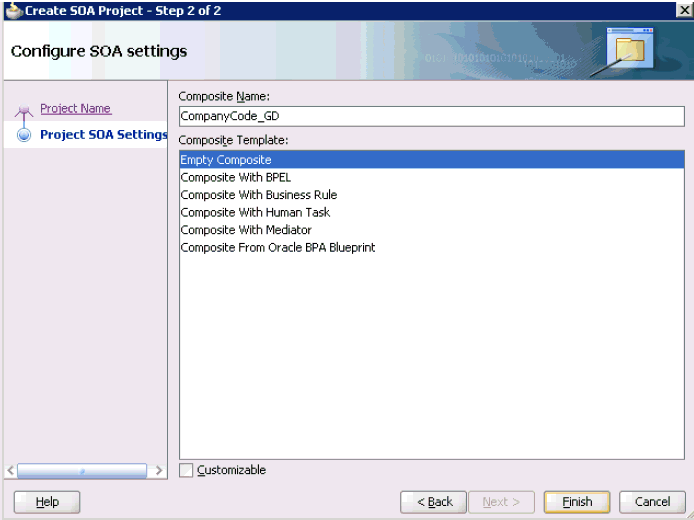Image resolution: width=694 pixels, height=520 pixels.
Task: Choose Composite With Business Rule
Action: click(x=432, y=195)
